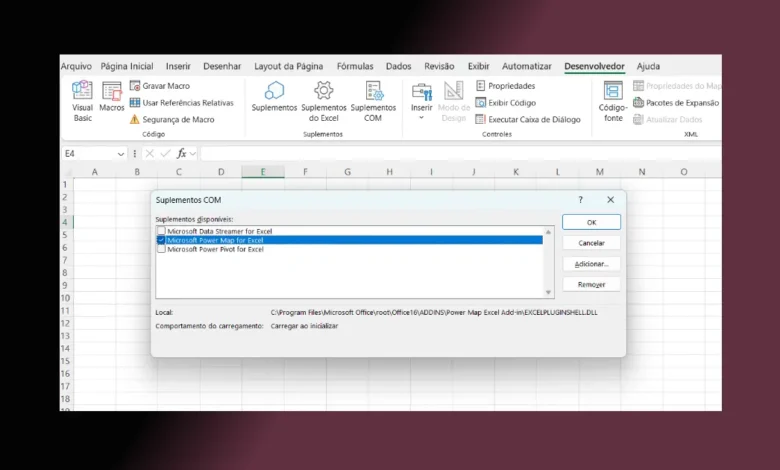
Task: Click the Cancelar button
Action: click(x=591, y=243)
